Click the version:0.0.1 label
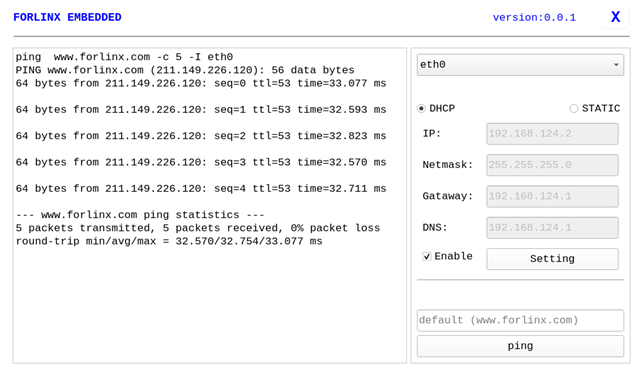Image resolution: width=643 pixels, height=376 pixels. click(x=534, y=18)
